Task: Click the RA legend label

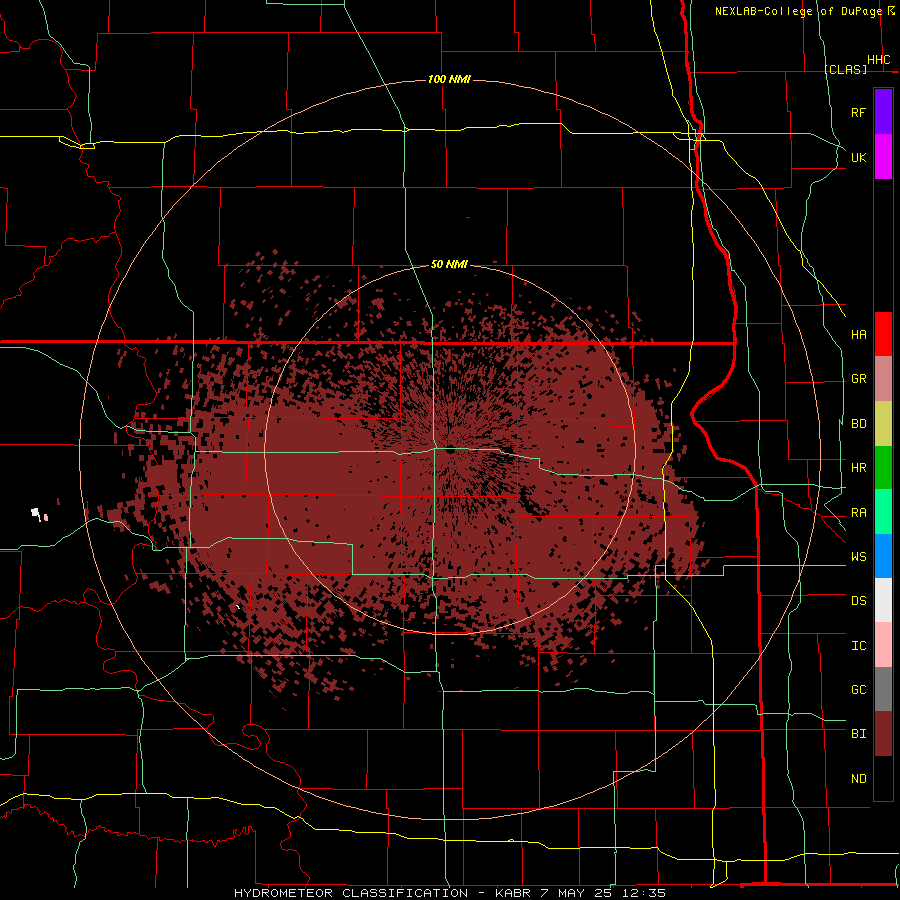Action: coord(858,513)
